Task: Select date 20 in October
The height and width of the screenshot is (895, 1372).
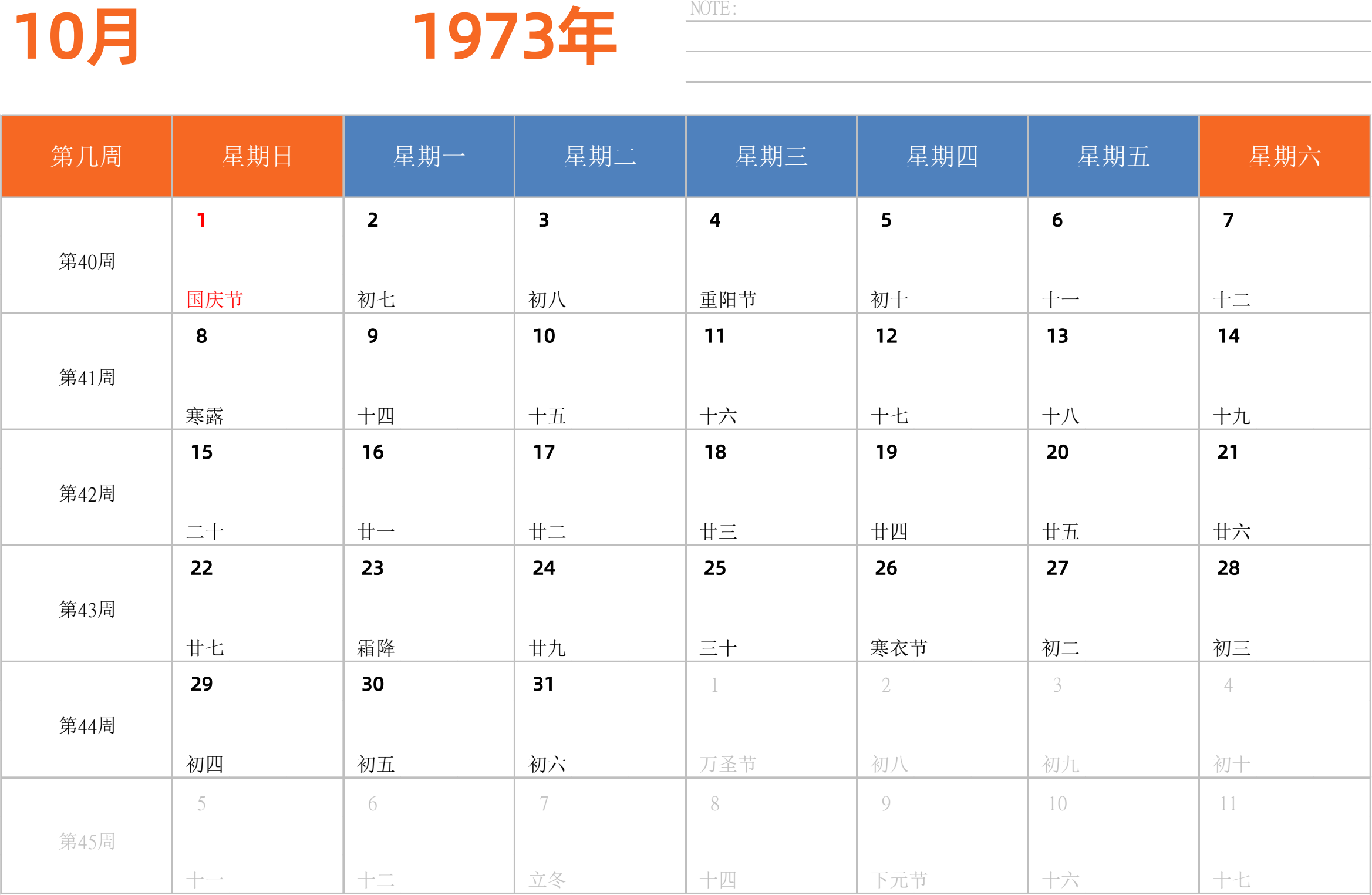Action: [x=1057, y=452]
